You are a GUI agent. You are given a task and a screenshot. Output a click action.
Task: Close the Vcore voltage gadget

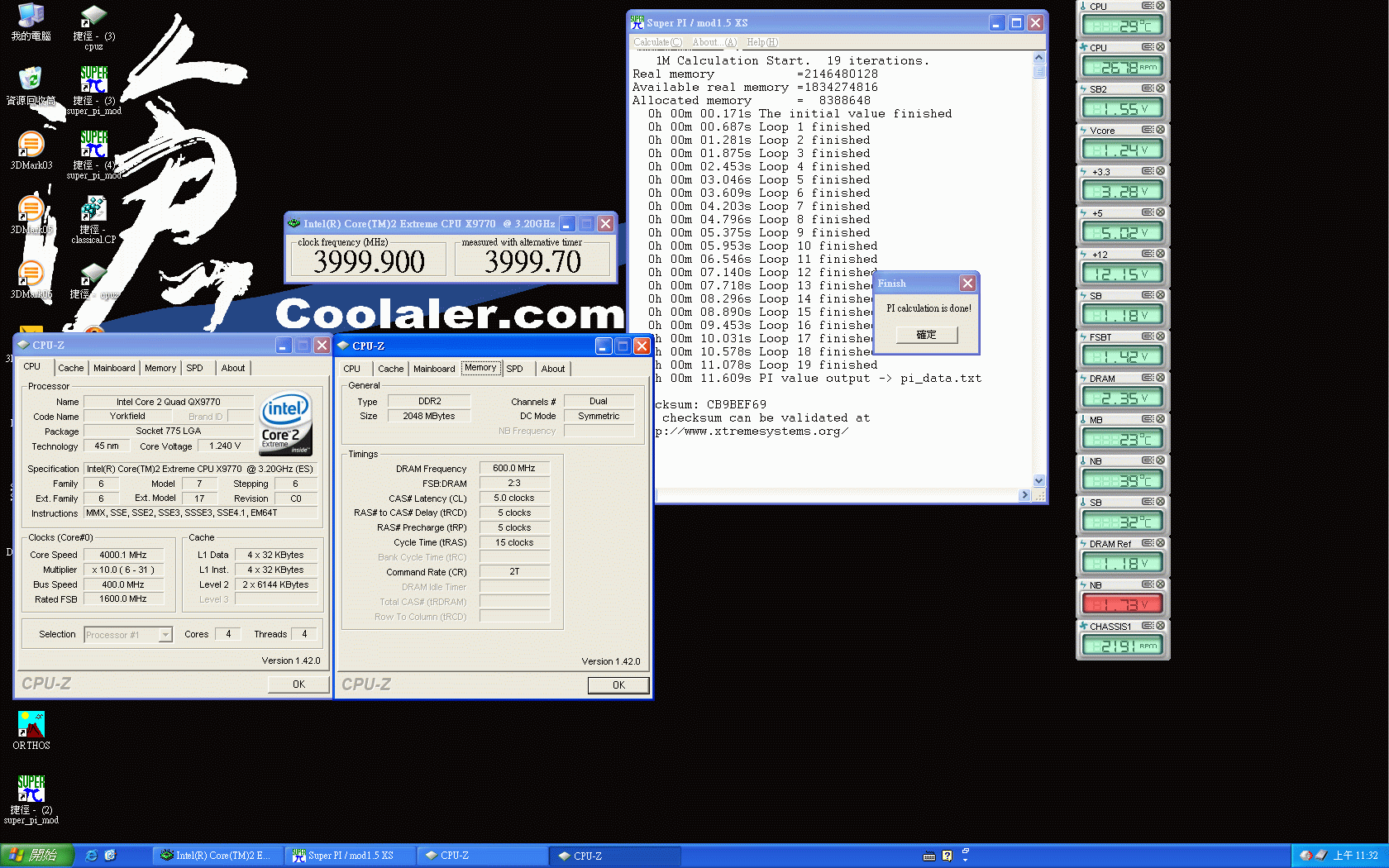point(1160,130)
